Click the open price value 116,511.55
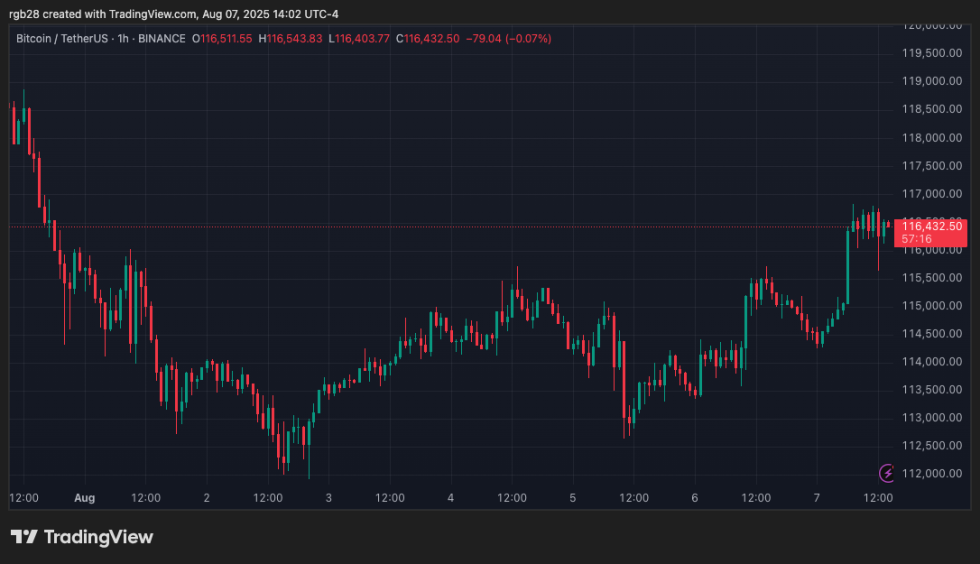This screenshot has width=980, height=564. tap(227, 39)
